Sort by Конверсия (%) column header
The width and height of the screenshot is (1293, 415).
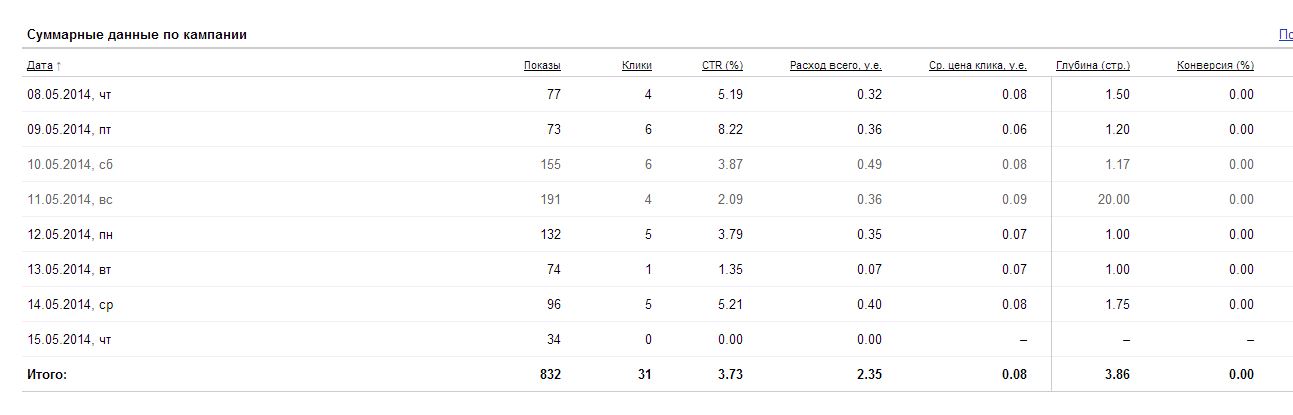click(x=1215, y=65)
